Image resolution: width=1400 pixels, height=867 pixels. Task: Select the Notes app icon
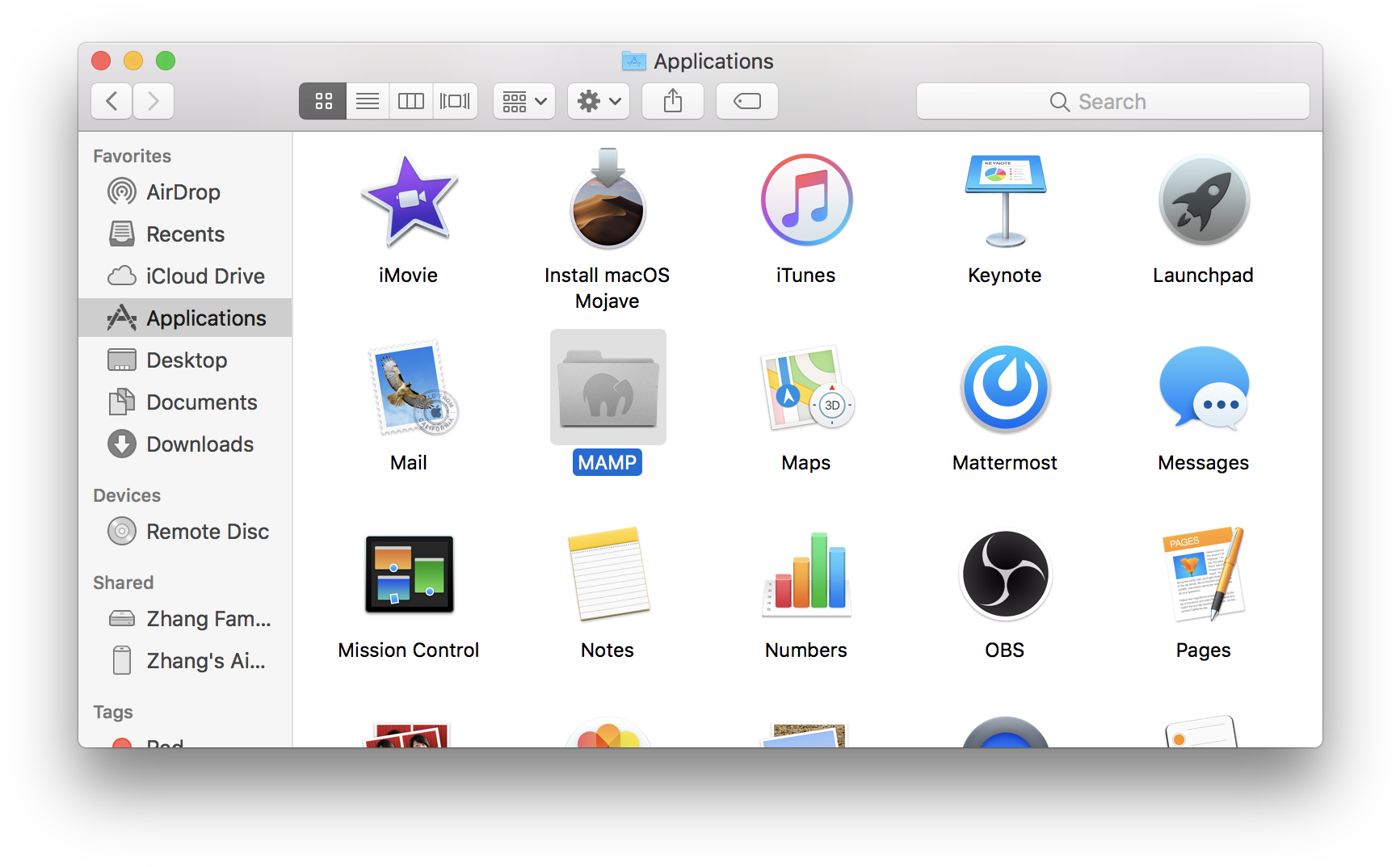[x=609, y=574]
